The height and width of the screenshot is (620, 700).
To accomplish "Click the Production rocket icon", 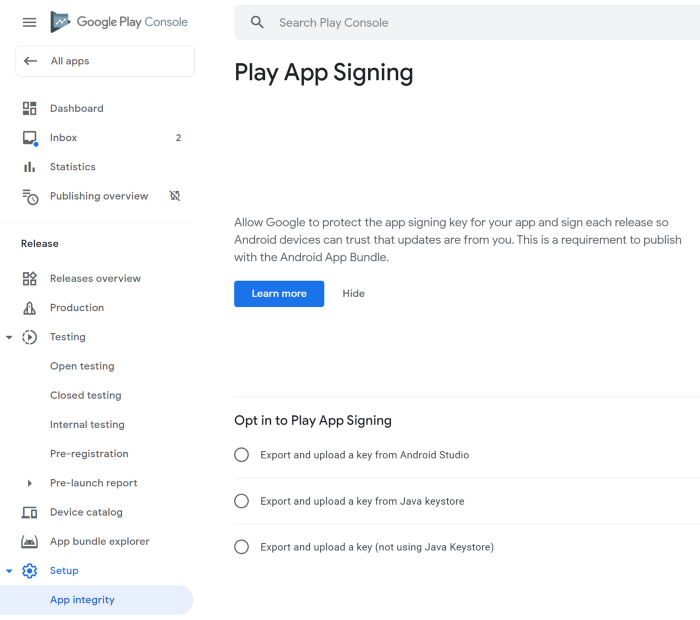I will [29, 308].
